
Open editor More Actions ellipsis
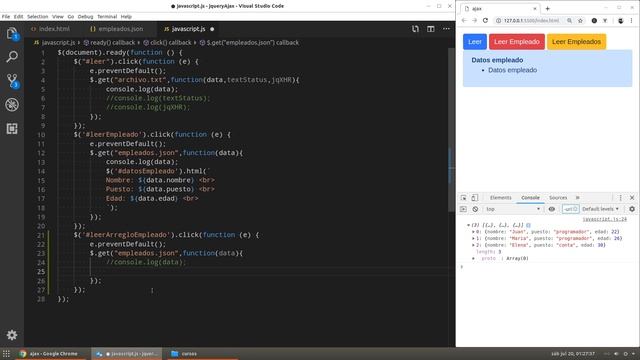(x=446, y=29)
